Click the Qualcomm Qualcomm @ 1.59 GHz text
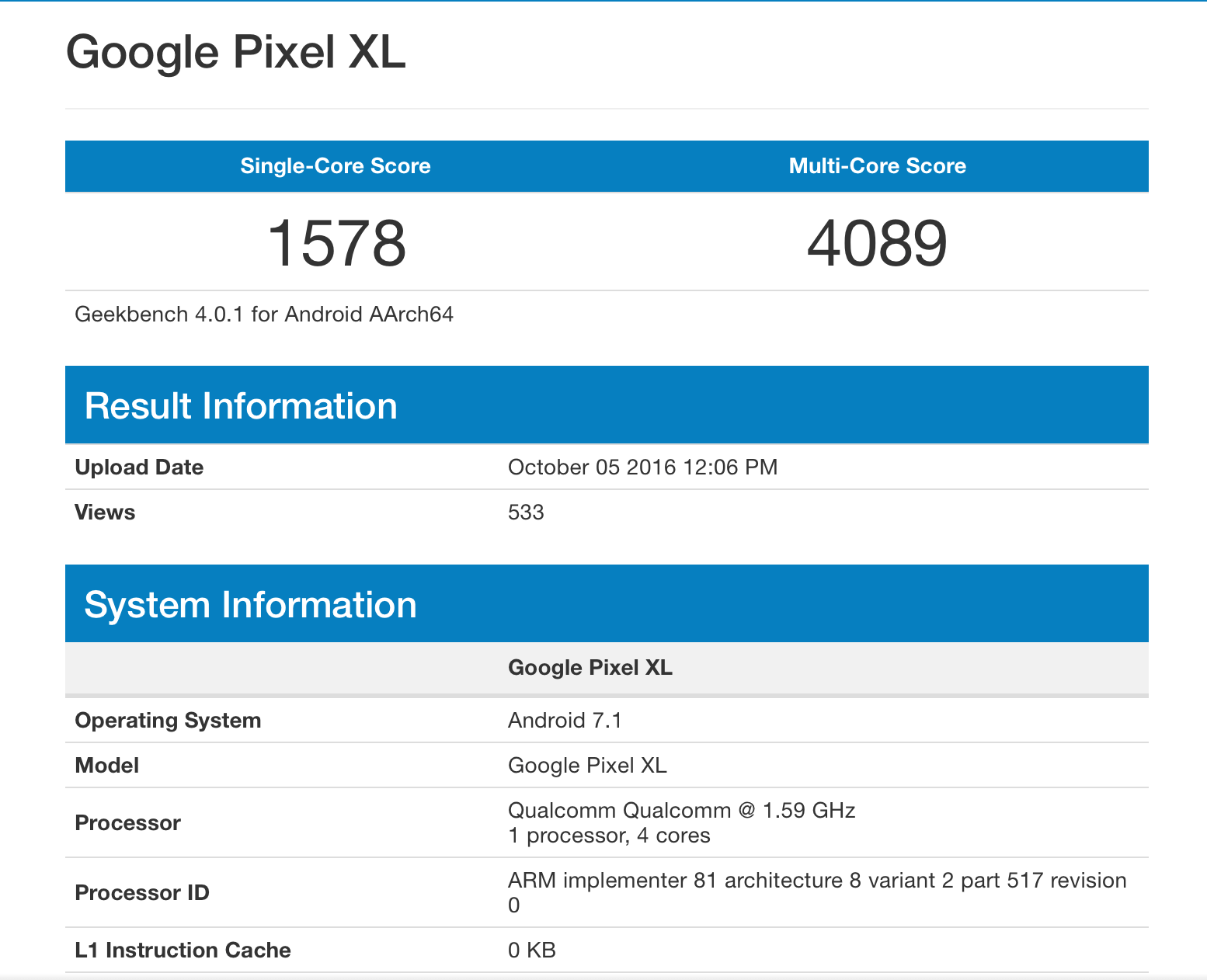The width and height of the screenshot is (1207, 980). 681,811
